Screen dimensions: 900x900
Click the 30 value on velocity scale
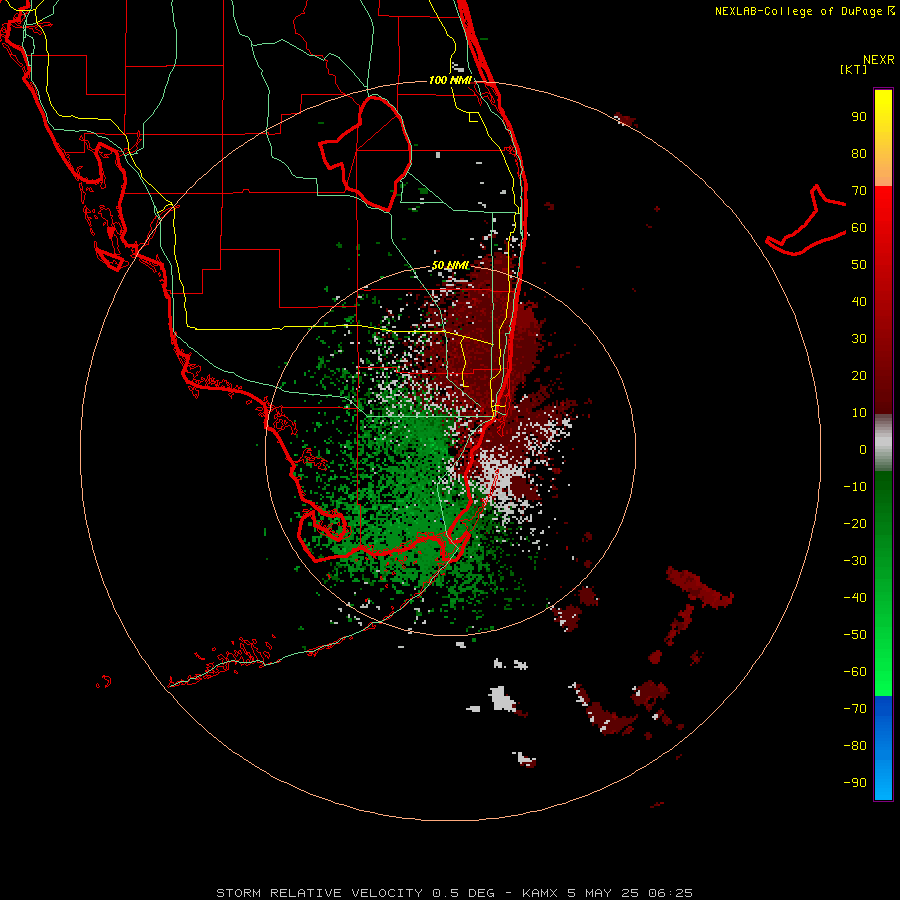(x=859, y=339)
